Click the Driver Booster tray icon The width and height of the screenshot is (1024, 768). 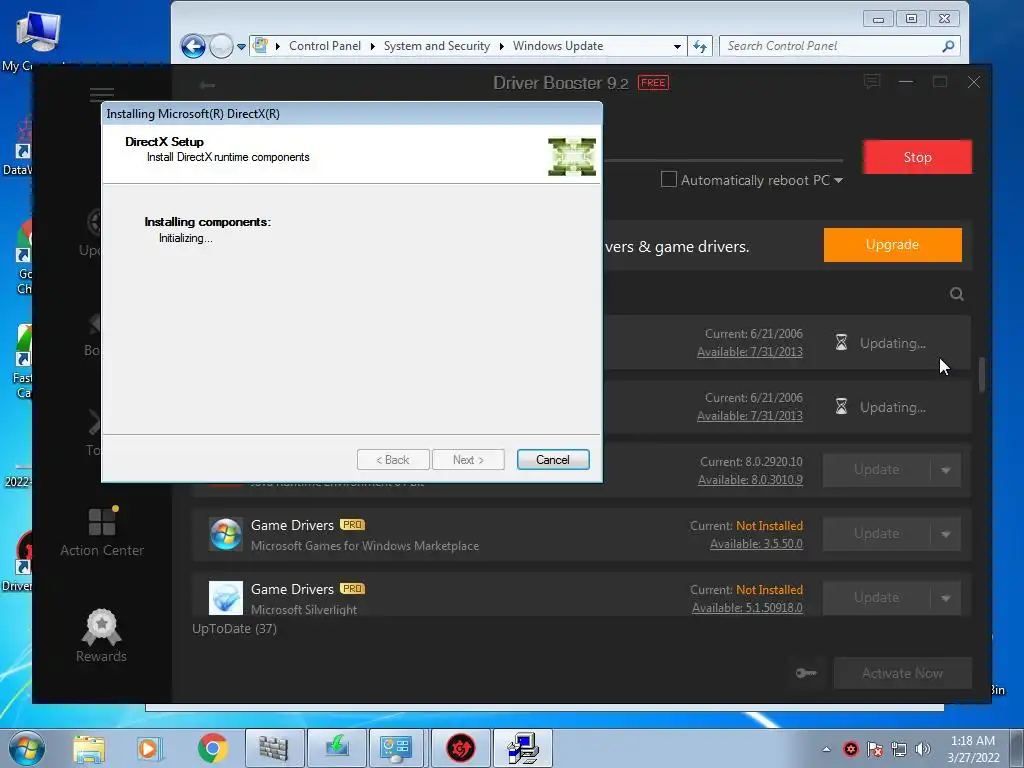tap(851, 749)
